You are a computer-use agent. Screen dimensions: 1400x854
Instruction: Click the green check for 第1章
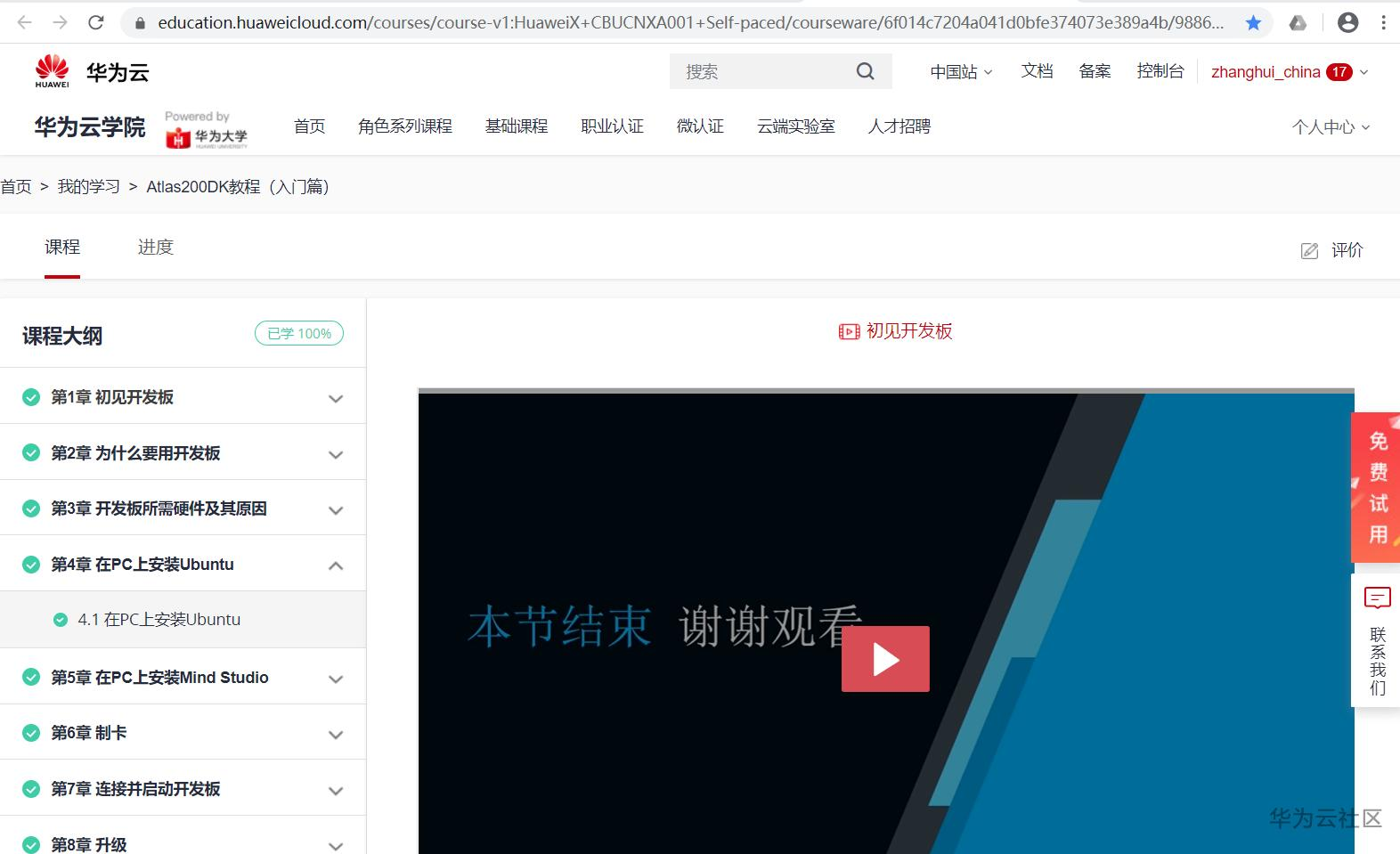[31, 397]
